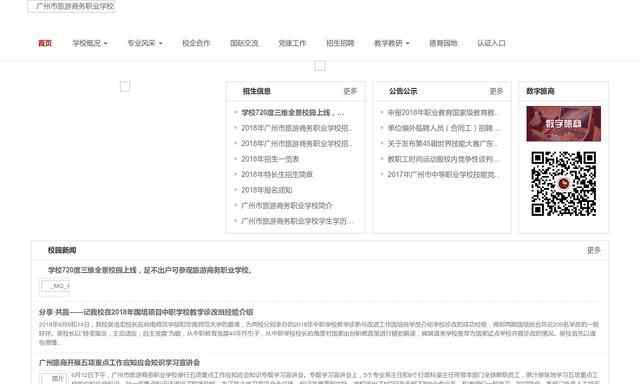Click the broken _IMG_ thumbnail under the first news item

click(55, 286)
